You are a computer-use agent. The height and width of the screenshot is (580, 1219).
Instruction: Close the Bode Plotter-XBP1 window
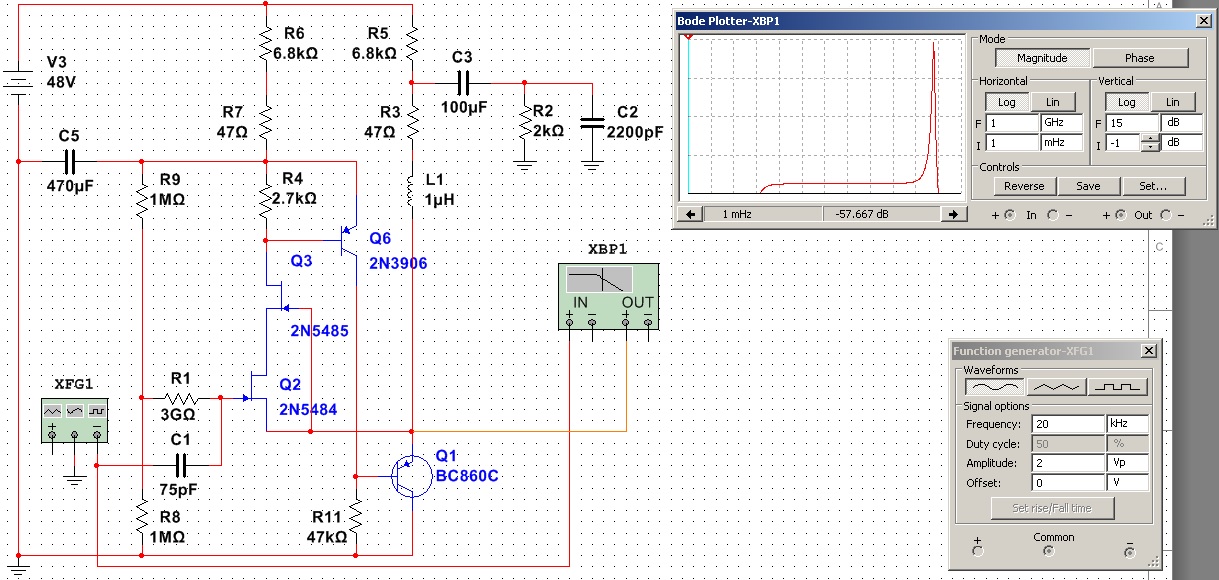[x=1203, y=21]
